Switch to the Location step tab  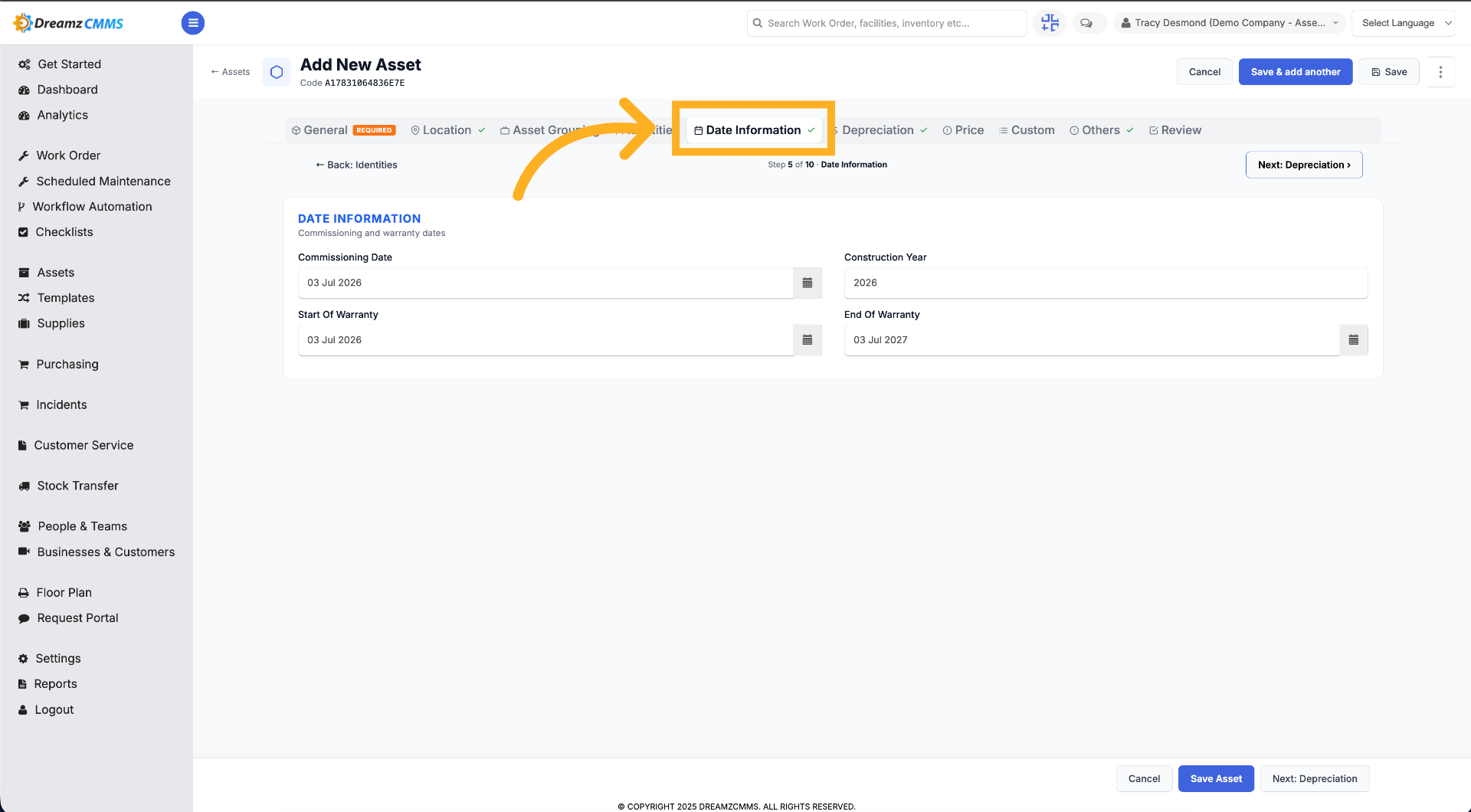[x=447, y=130]
